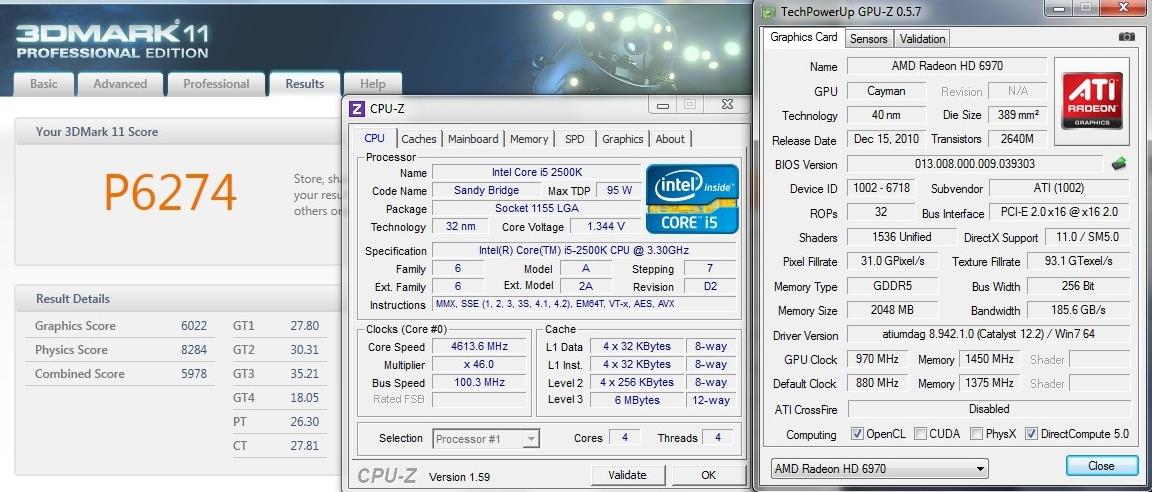The width and height of the screenshot is (1152, 492).
Task: Open the Validation tab in GPU-Z
Action: [922, 39]
